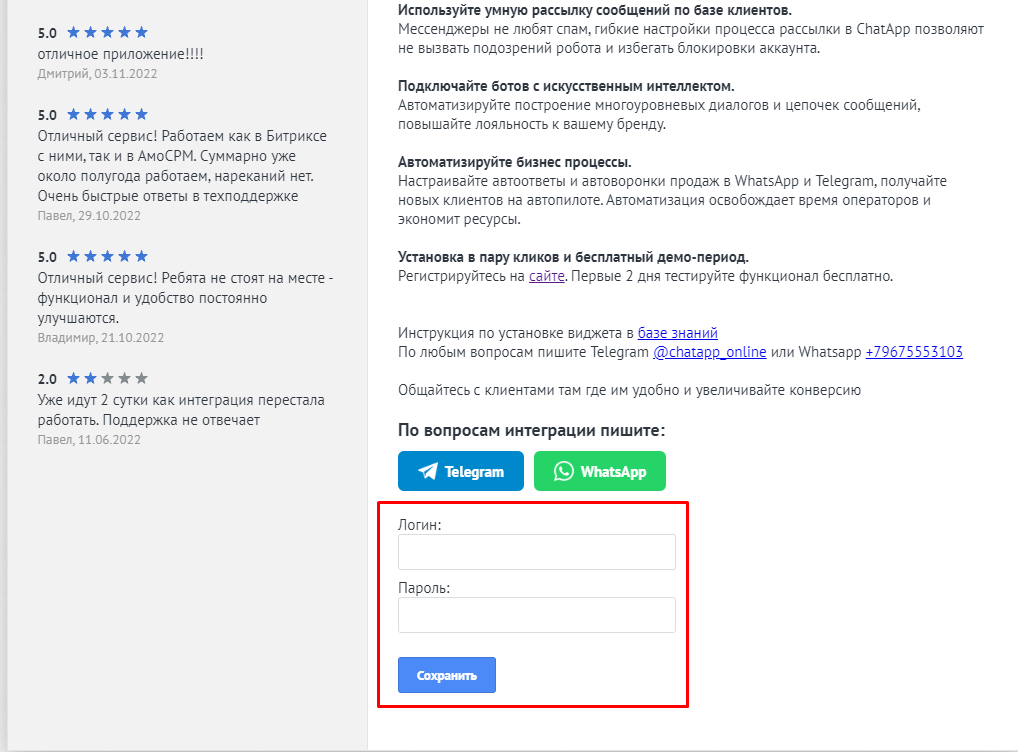This screenshot has width=1018, height=752.
Task: Open the "базе знаний" knowledge base link
Action: tap(677, 333)
